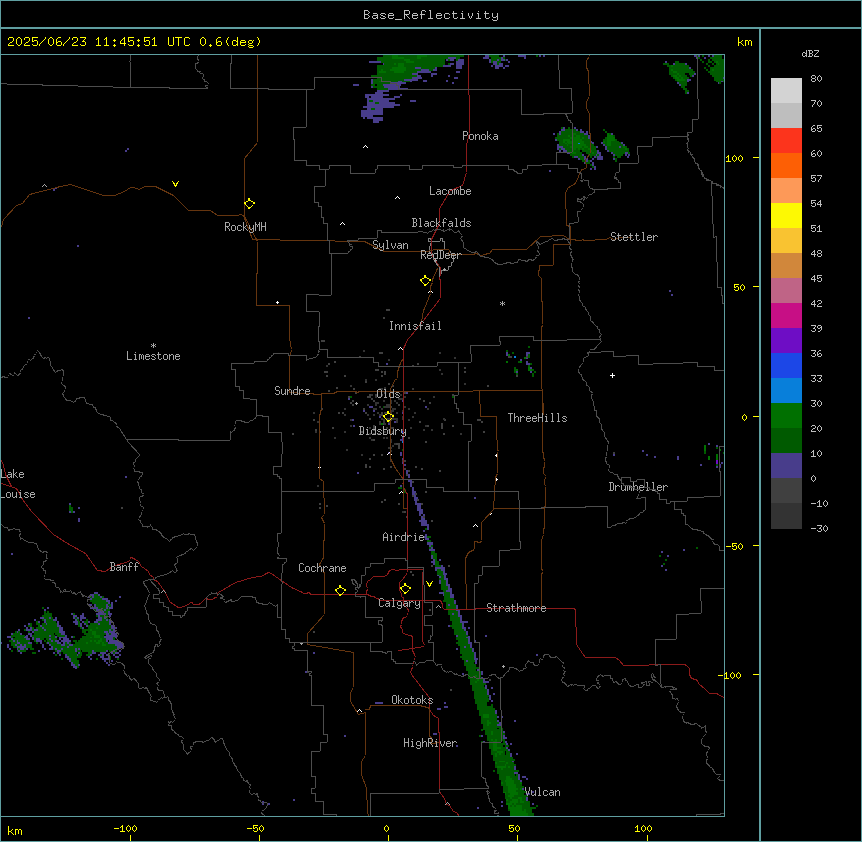Pick the red 65–60 dBZ legend swatch
Image resolution: width=862 pixels, height=842 pixels.
[786, 141]
